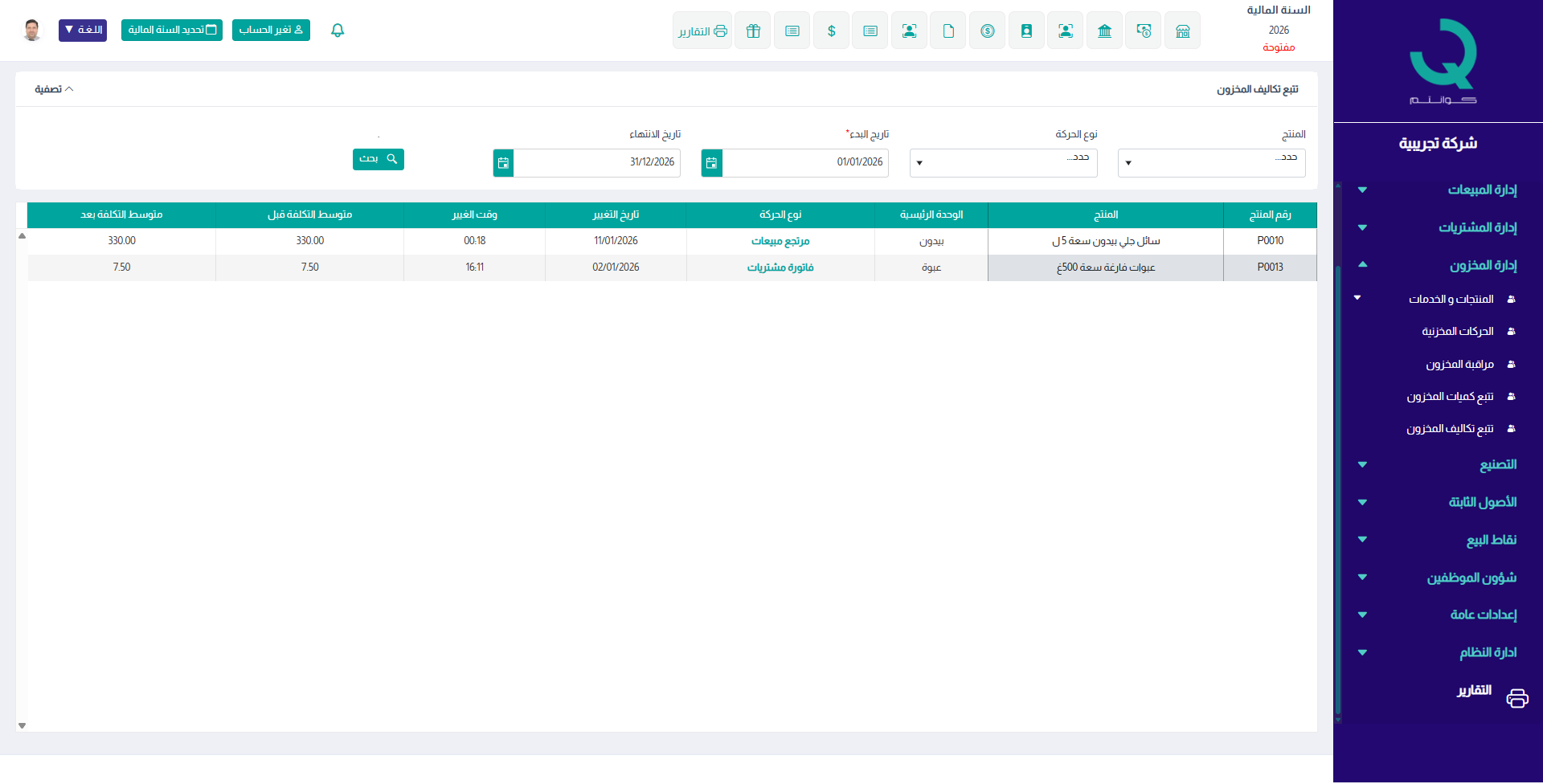Open تتبع كميات المخزون menu item
Screen dimensions: 1543x784
(1450, 397)
